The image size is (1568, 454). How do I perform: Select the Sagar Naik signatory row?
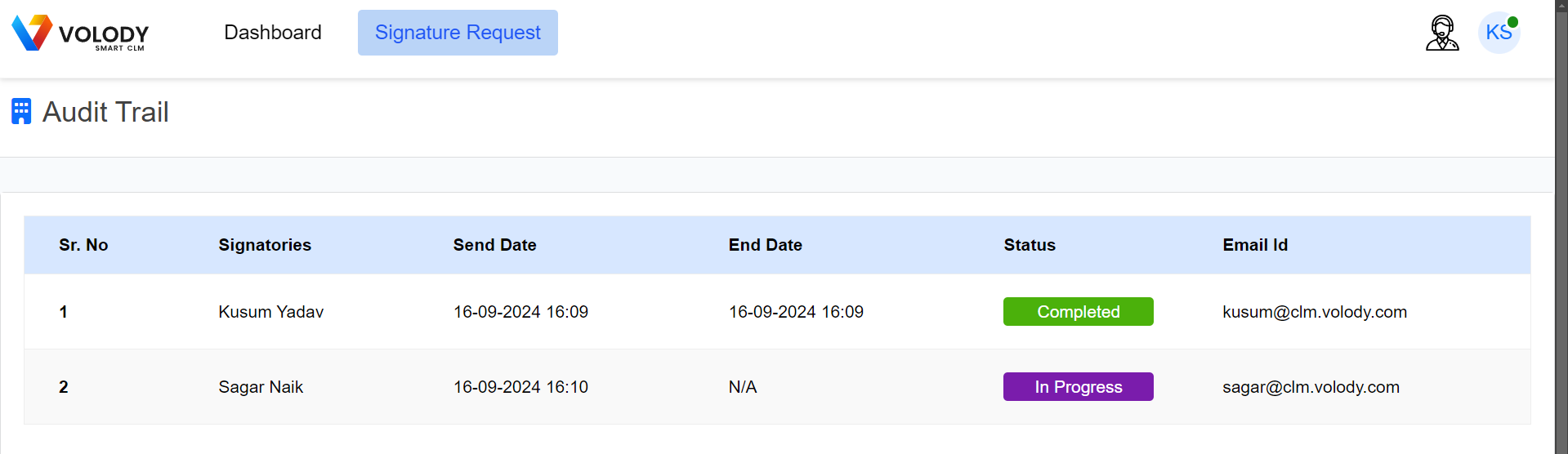point(777,387)
